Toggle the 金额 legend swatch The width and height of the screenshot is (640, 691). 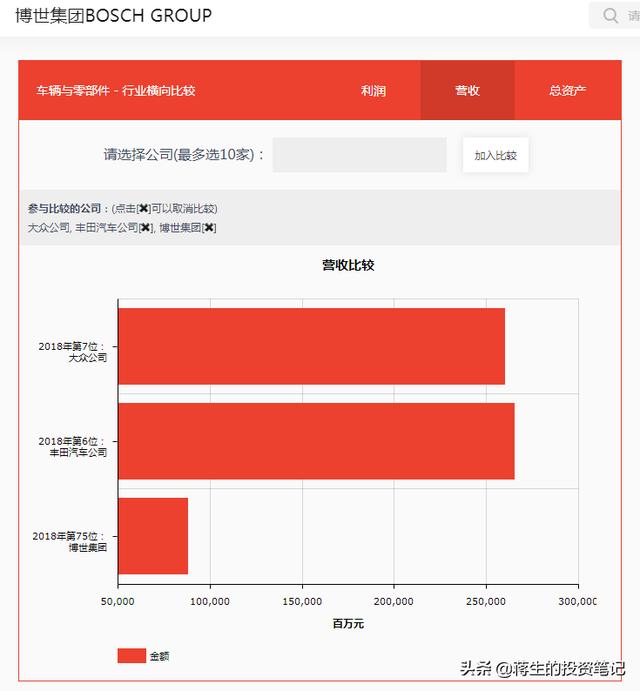tap(131, 656)
